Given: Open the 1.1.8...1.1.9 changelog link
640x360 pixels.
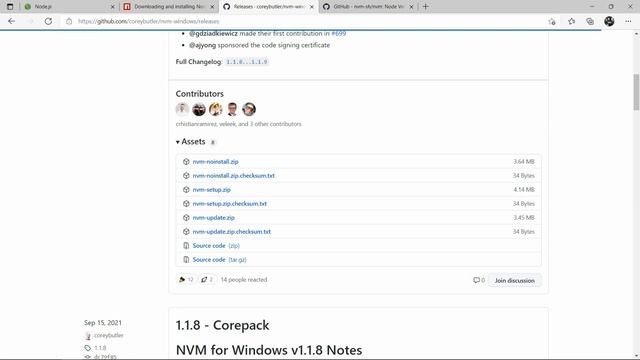Looking at the screenshot, I should point(247,62).
